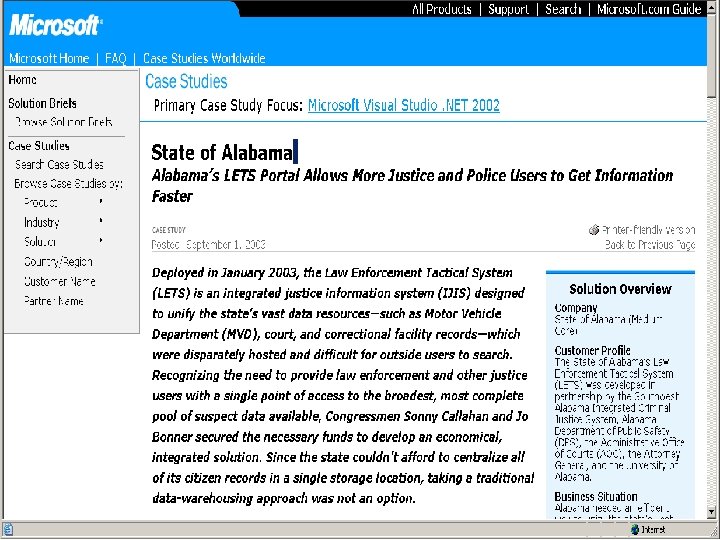Open Browse Solution Briefs

(x=64, y=122)
